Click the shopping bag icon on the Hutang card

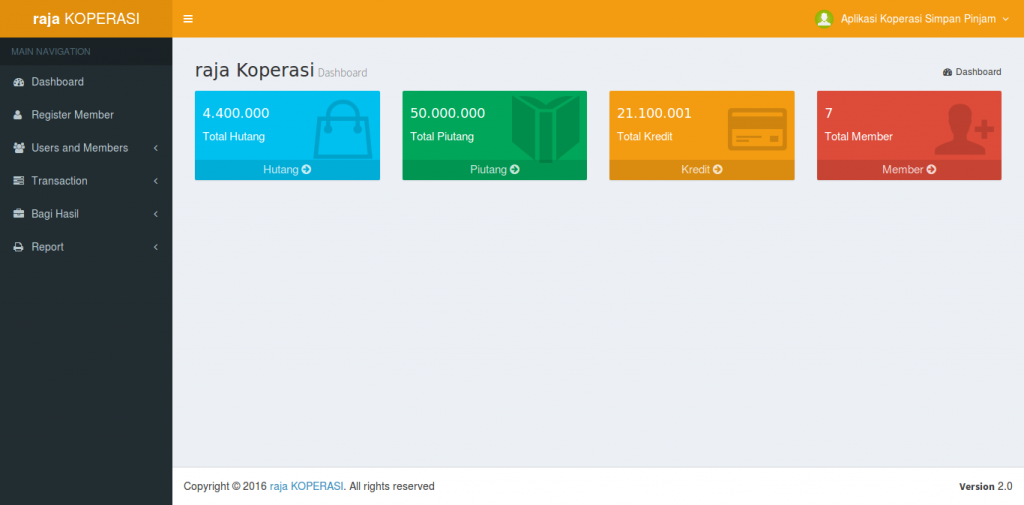(342, 129)
